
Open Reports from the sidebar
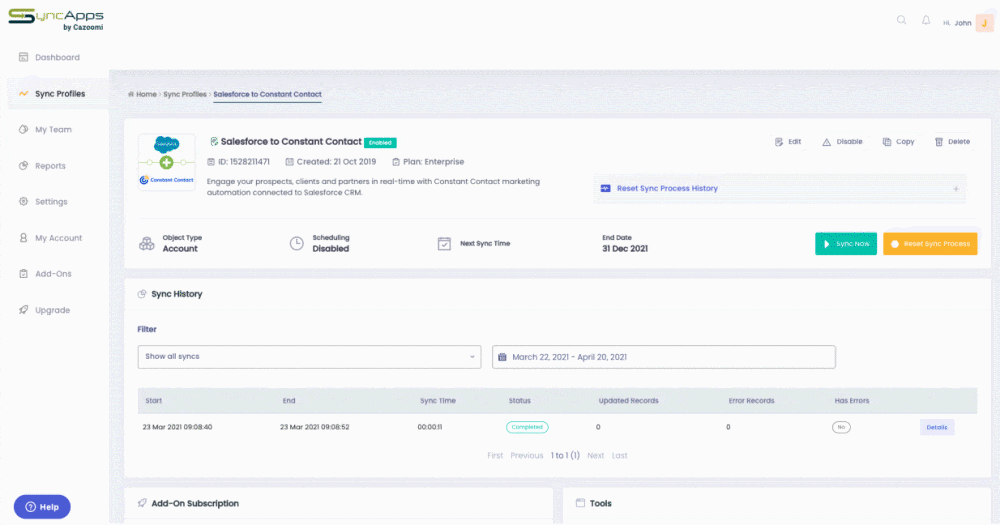click(x=42, y=166)
